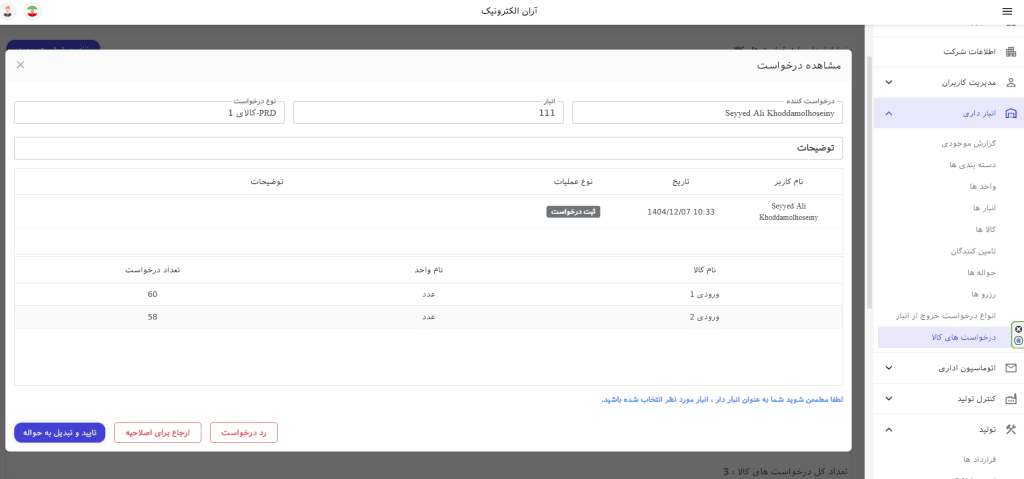Open انبار ها menu item
Viewport: 1024px width, 479px height.
(x=984, y=208)
